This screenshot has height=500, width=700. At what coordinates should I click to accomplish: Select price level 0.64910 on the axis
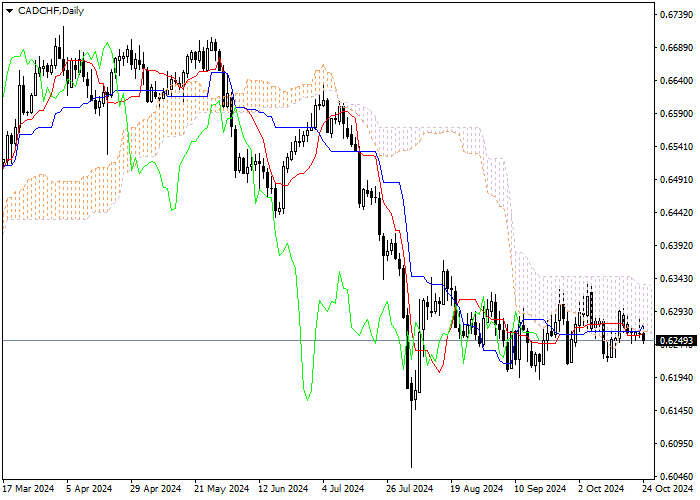pos(677,179)
